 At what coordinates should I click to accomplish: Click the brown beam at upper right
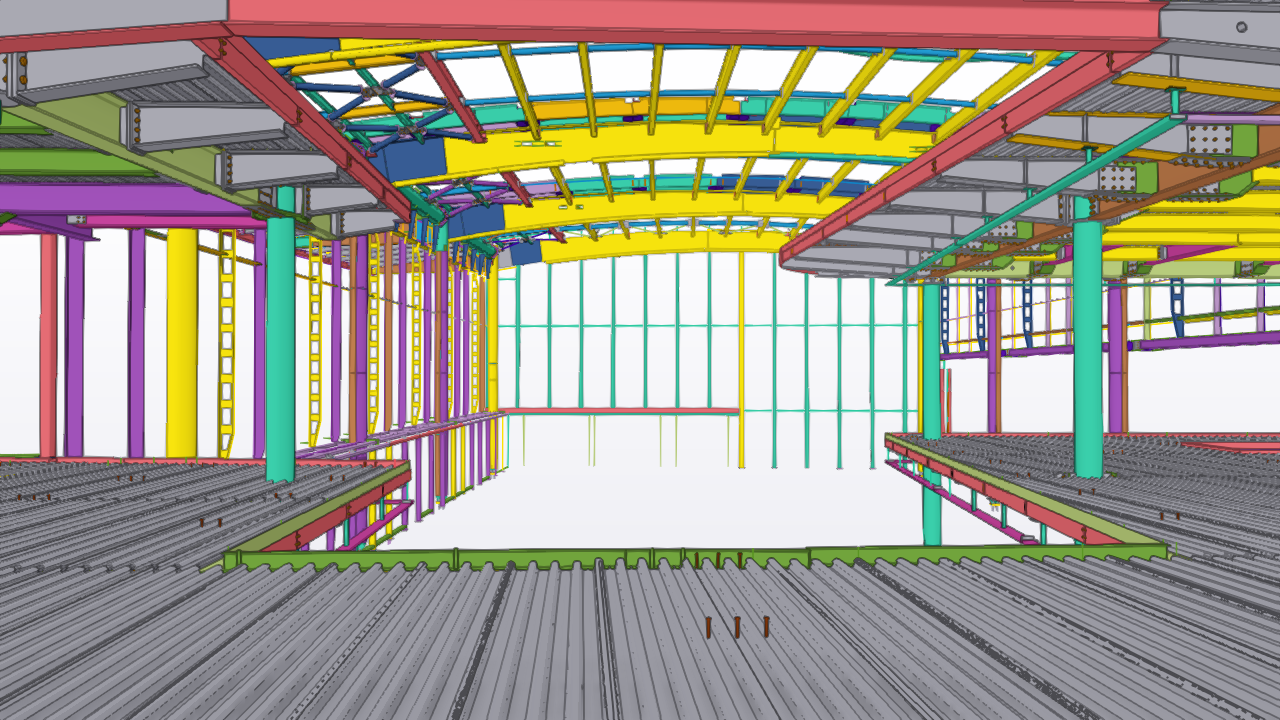point(1200,190)
